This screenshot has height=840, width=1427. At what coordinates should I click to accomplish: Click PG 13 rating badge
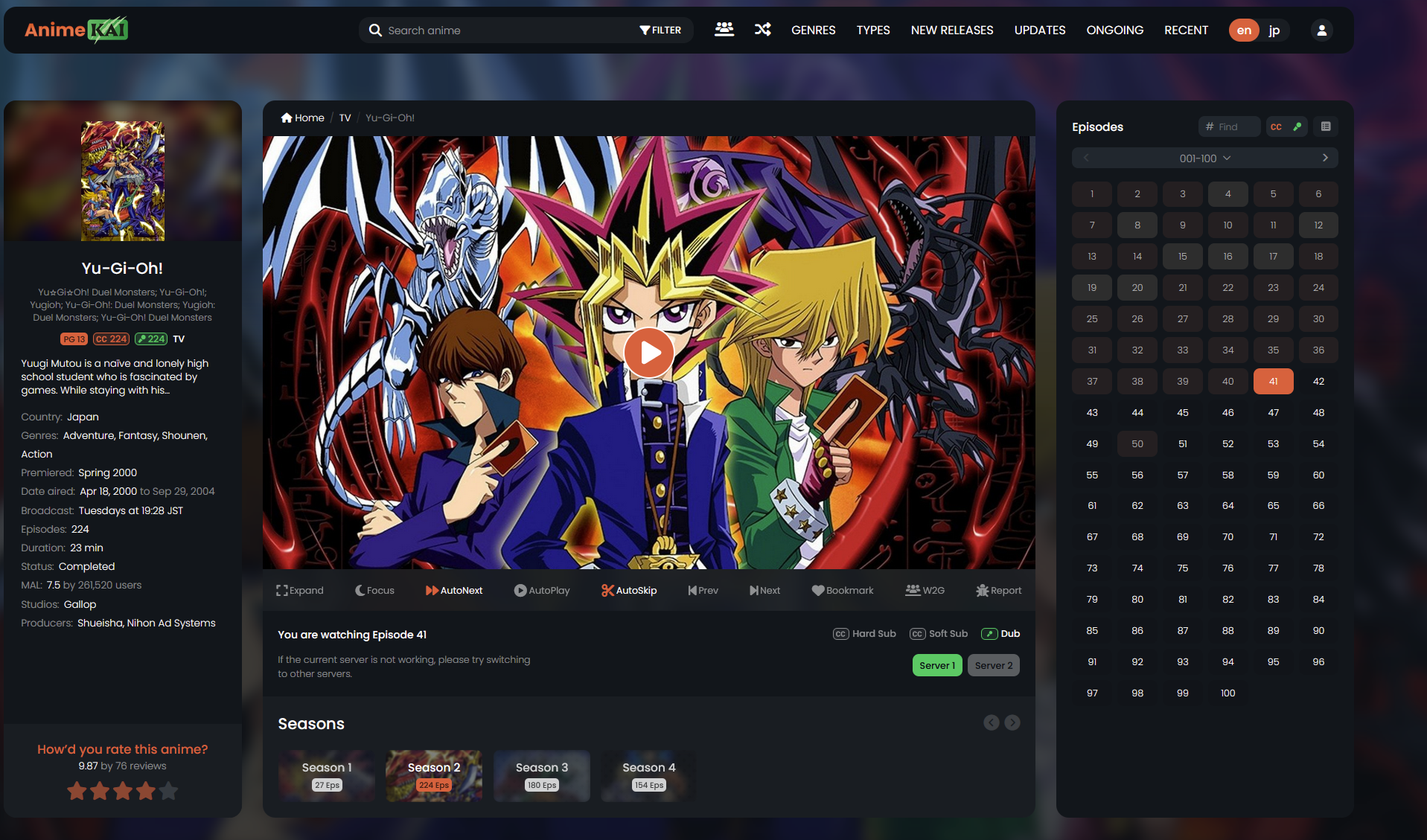click(x=74, y=339)
